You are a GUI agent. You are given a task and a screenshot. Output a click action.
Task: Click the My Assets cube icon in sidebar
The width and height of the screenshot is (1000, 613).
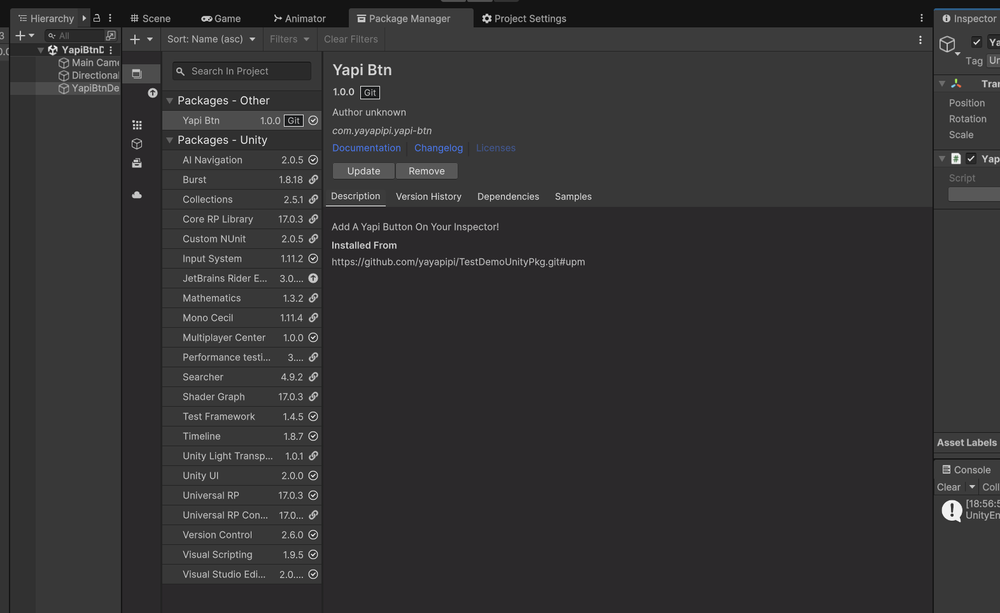pos(136,143)
